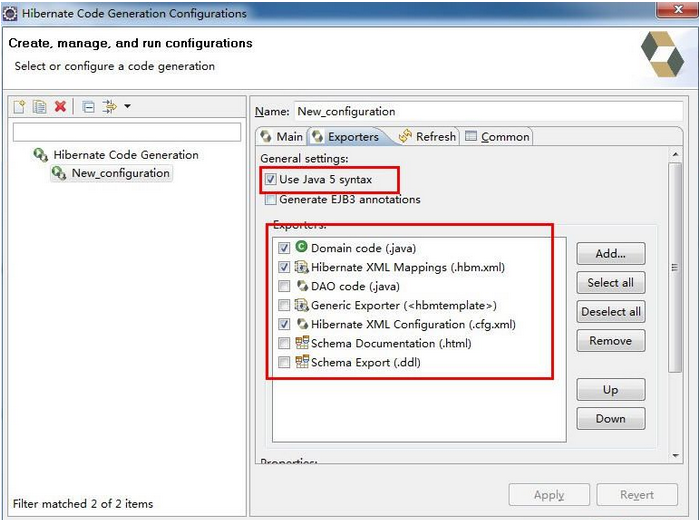Click the filter launch configurations icon
Screen dimensions: 700x520
click(109, 107)
